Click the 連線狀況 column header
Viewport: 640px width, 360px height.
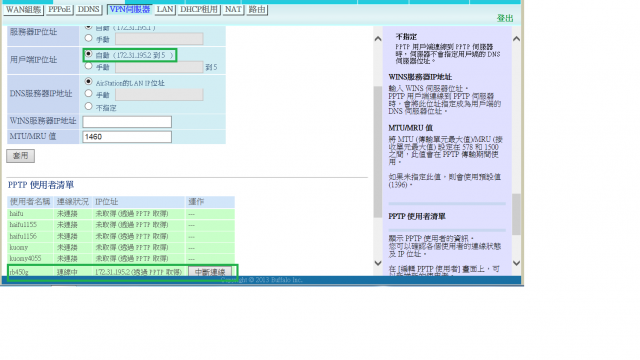pyautogui.click(x=73, y=202)
